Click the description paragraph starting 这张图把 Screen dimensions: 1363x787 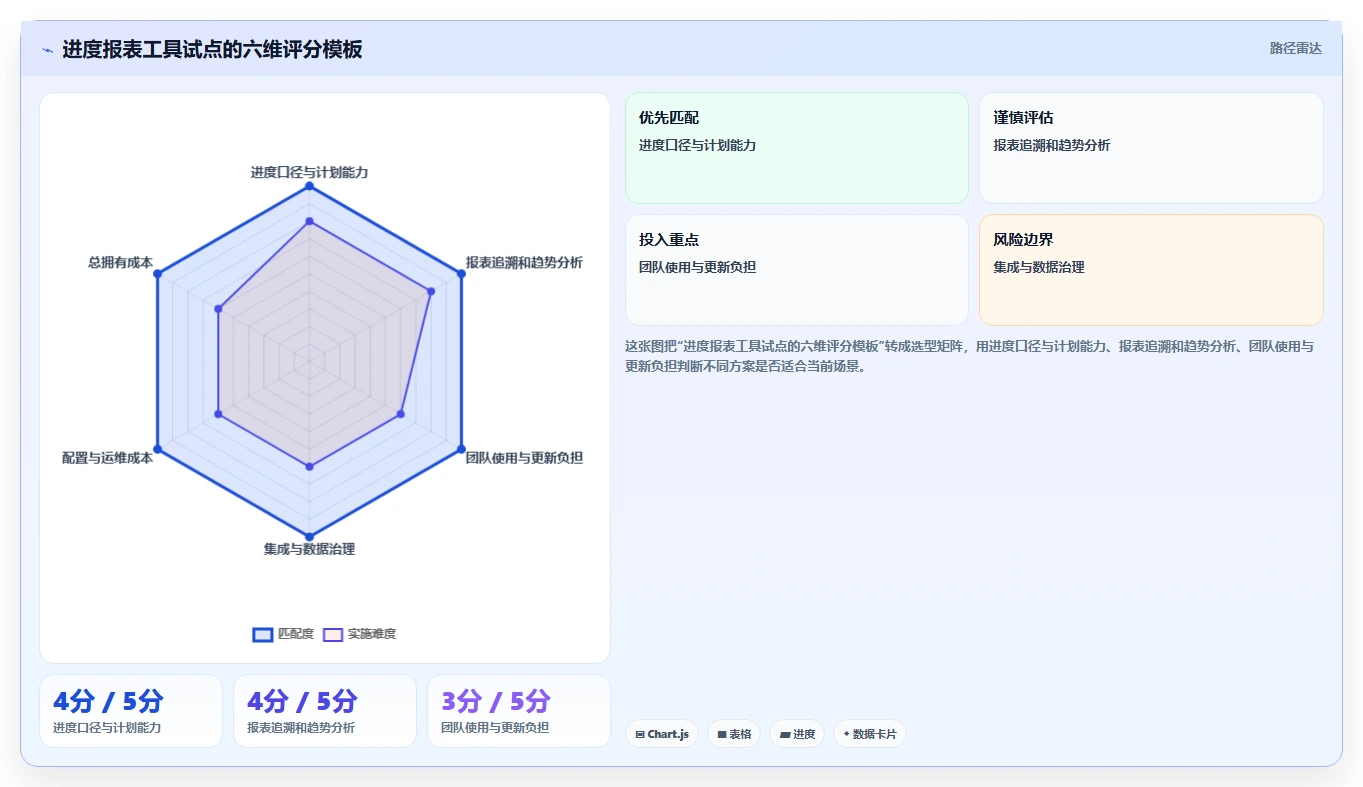970,356
